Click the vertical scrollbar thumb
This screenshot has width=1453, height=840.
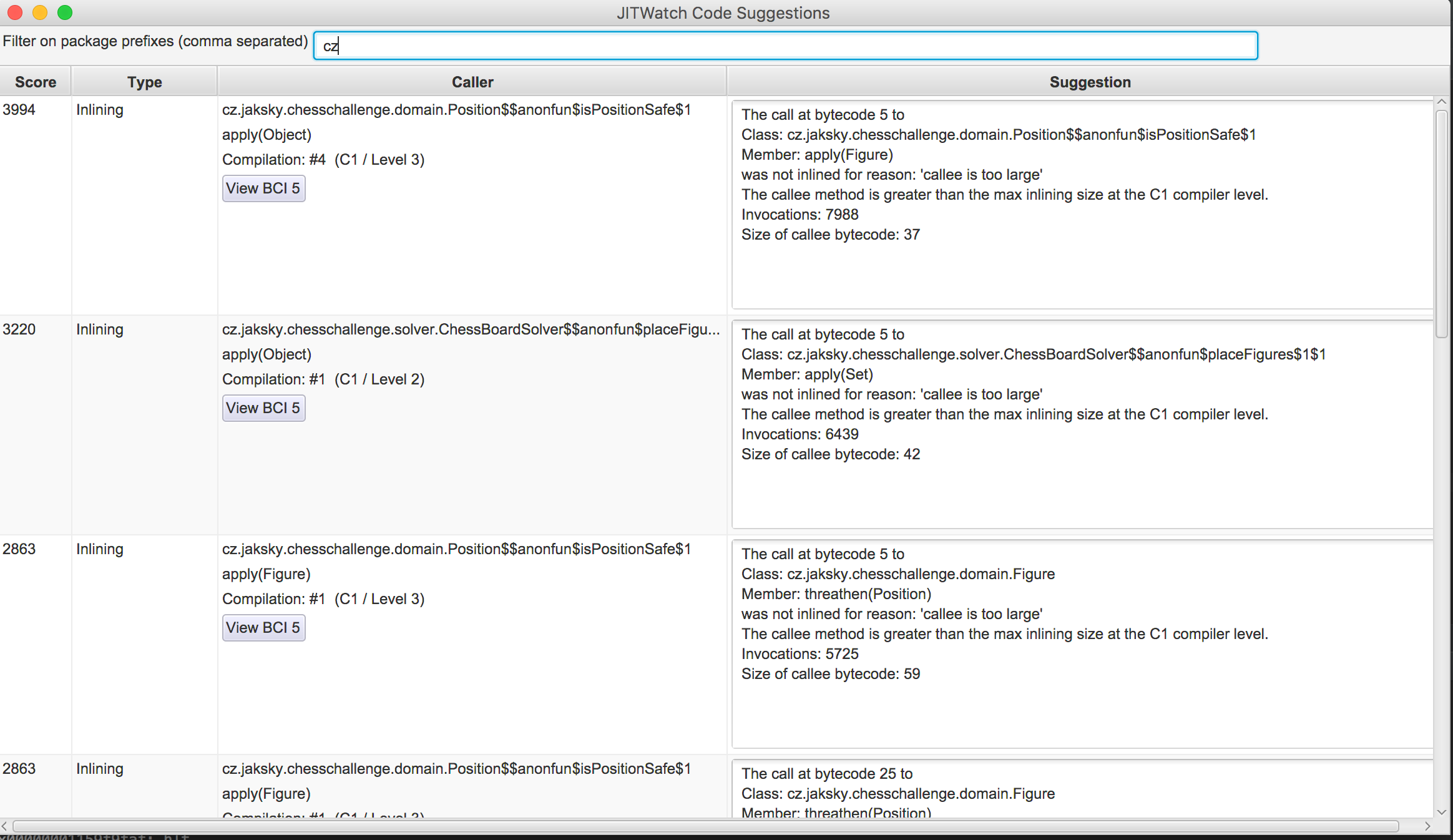[x=1442, y=225]
